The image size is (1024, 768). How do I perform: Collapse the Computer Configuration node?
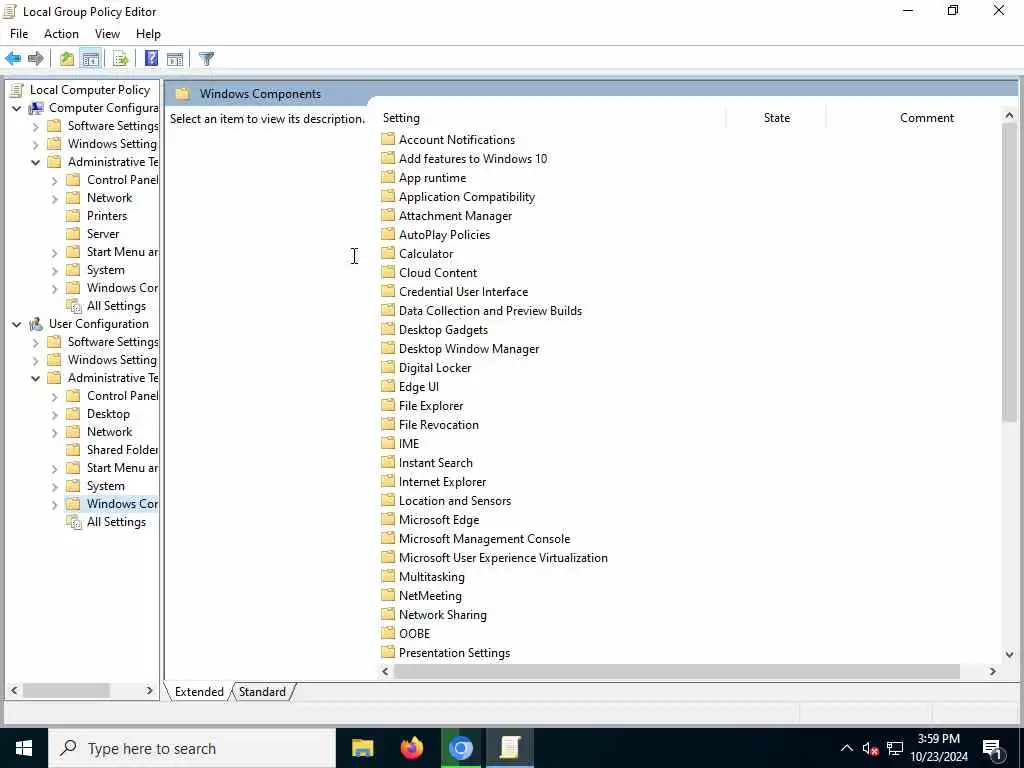[x=16, y=108]
